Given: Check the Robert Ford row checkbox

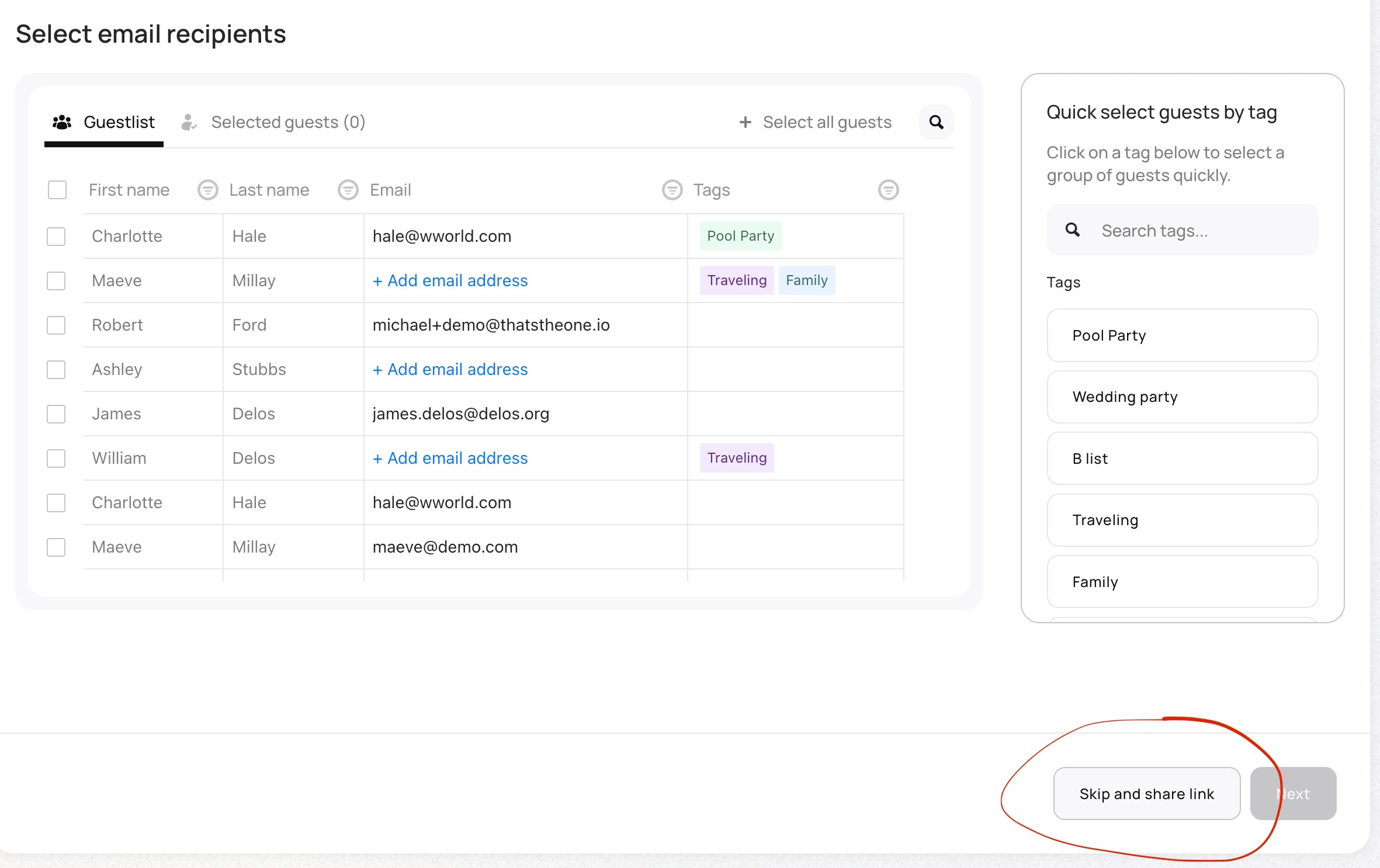Looking at the screenshot, I should click(x=56, y=325).
